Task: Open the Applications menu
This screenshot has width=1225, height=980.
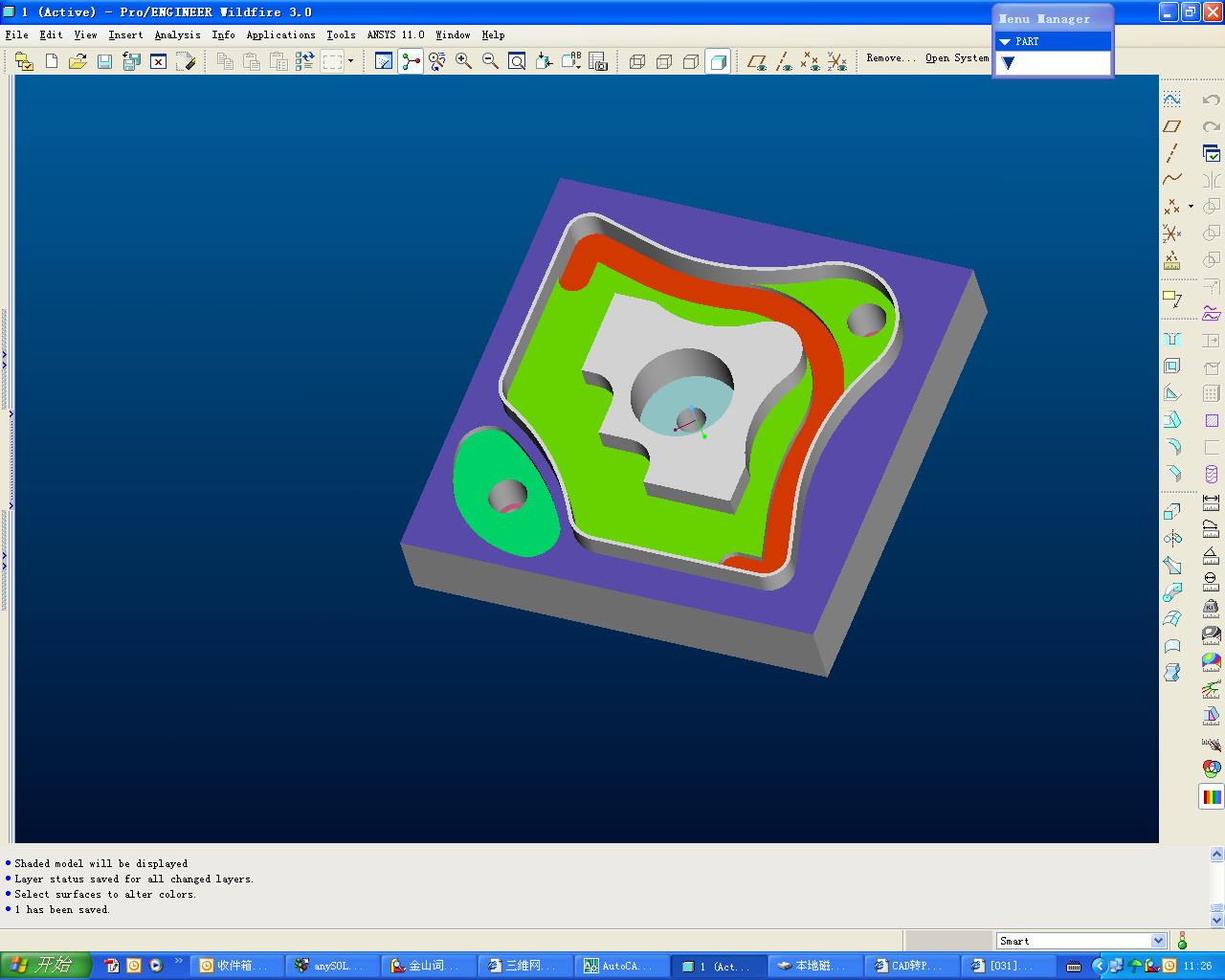Action: coord(280,34)
